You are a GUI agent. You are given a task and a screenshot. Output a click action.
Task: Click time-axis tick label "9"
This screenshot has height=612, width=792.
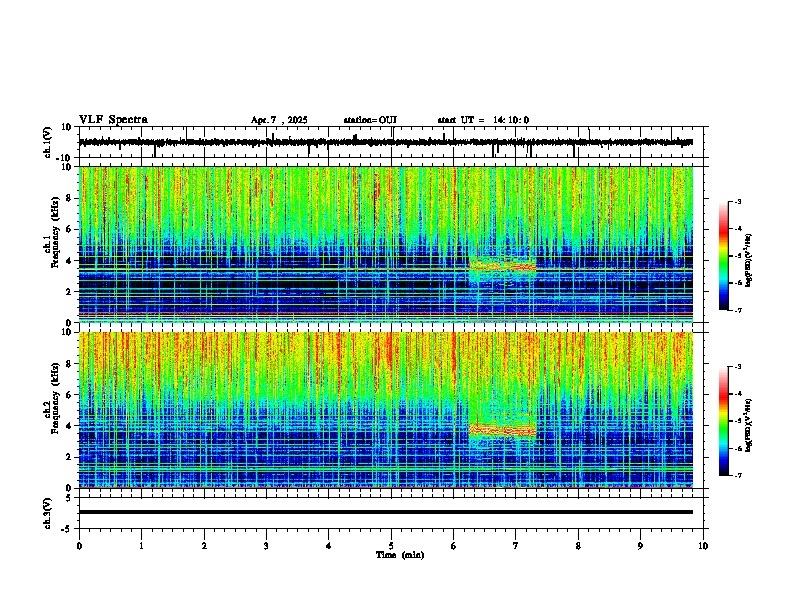pyautogui.click(x=640, y=546)
